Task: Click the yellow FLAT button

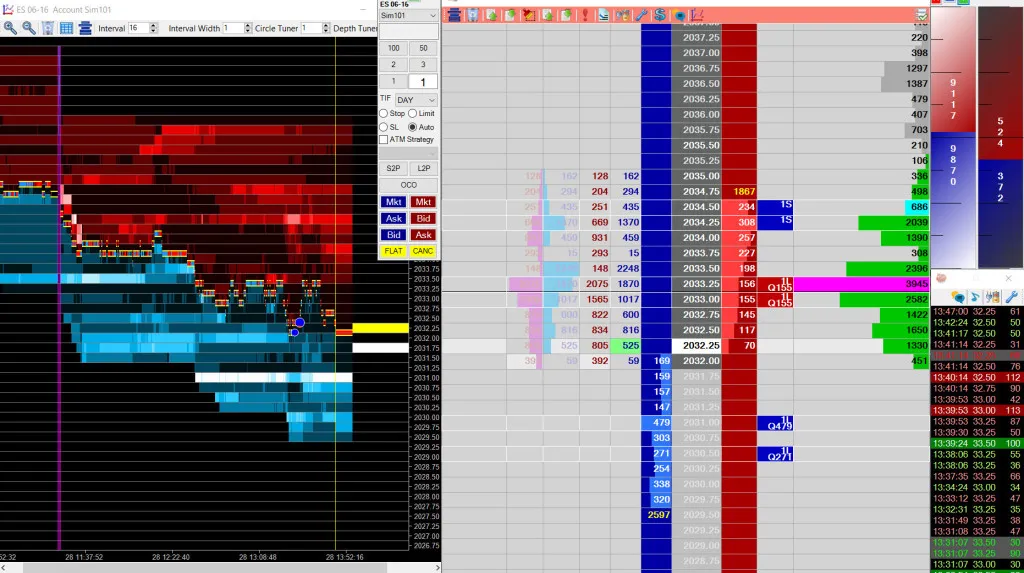Action: [x=393, y=251]
